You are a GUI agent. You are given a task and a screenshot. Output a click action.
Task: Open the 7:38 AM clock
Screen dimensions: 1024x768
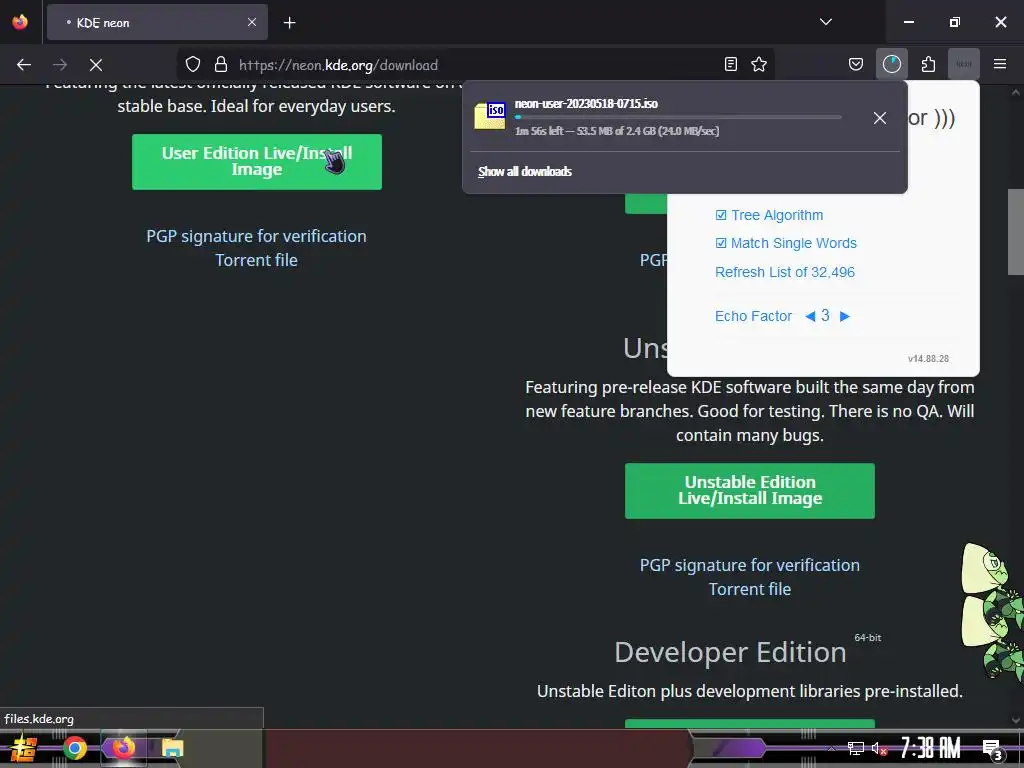931,748
